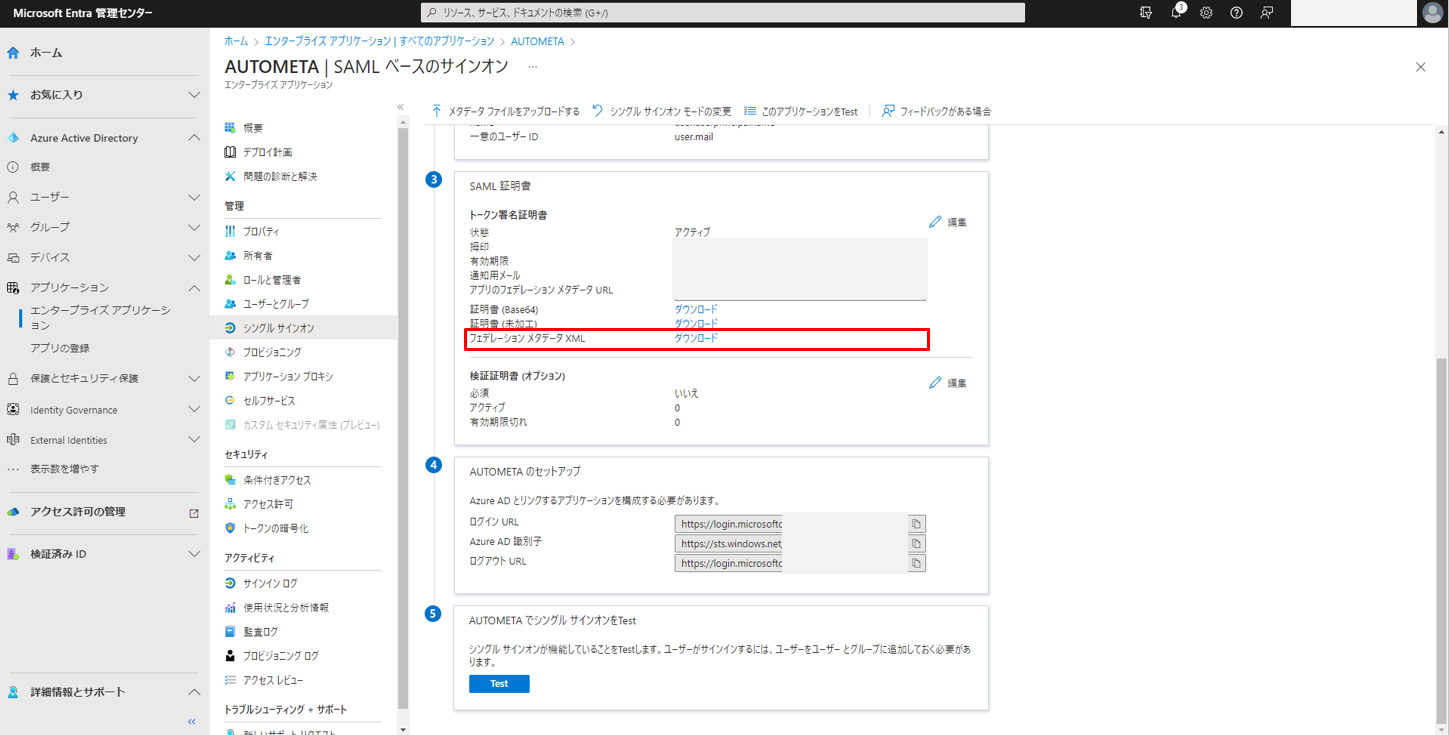This screenshot has width=1449, height=735.
Task: Collapse アプリケーション section in sidebar
Action: coord(194,287)
